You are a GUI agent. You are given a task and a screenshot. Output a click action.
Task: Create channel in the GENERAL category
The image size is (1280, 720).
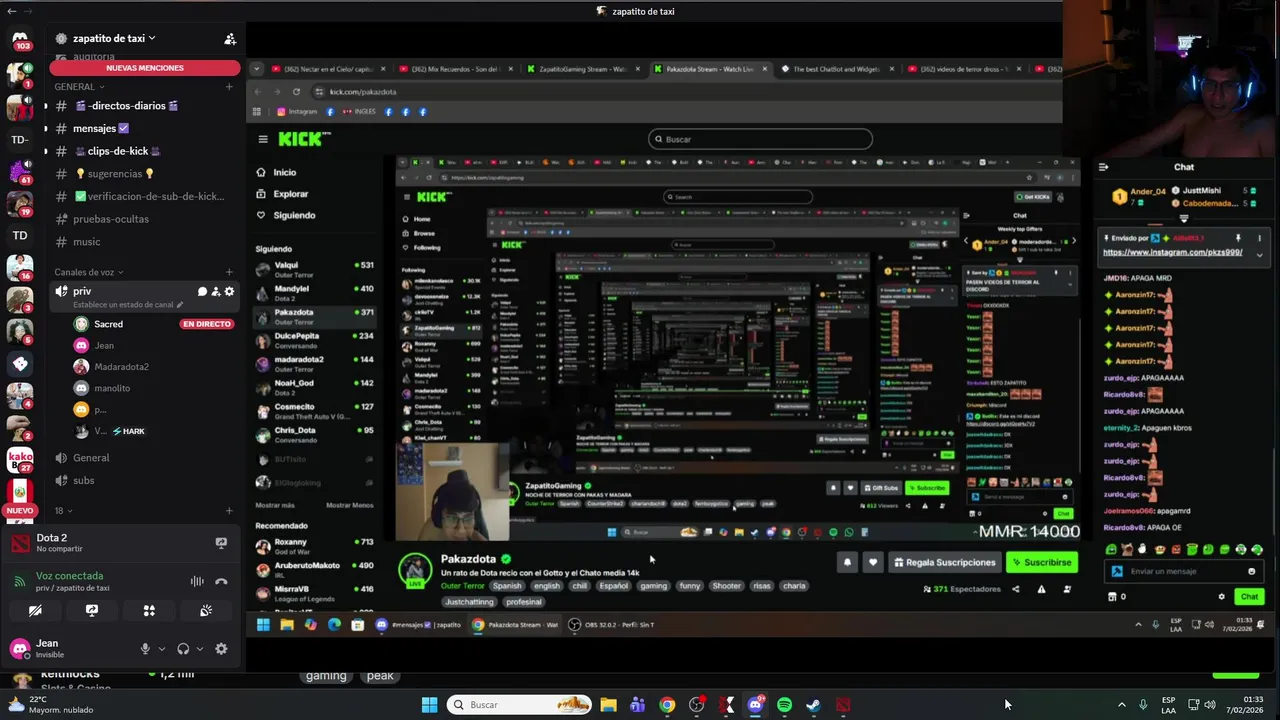(229, 87)
